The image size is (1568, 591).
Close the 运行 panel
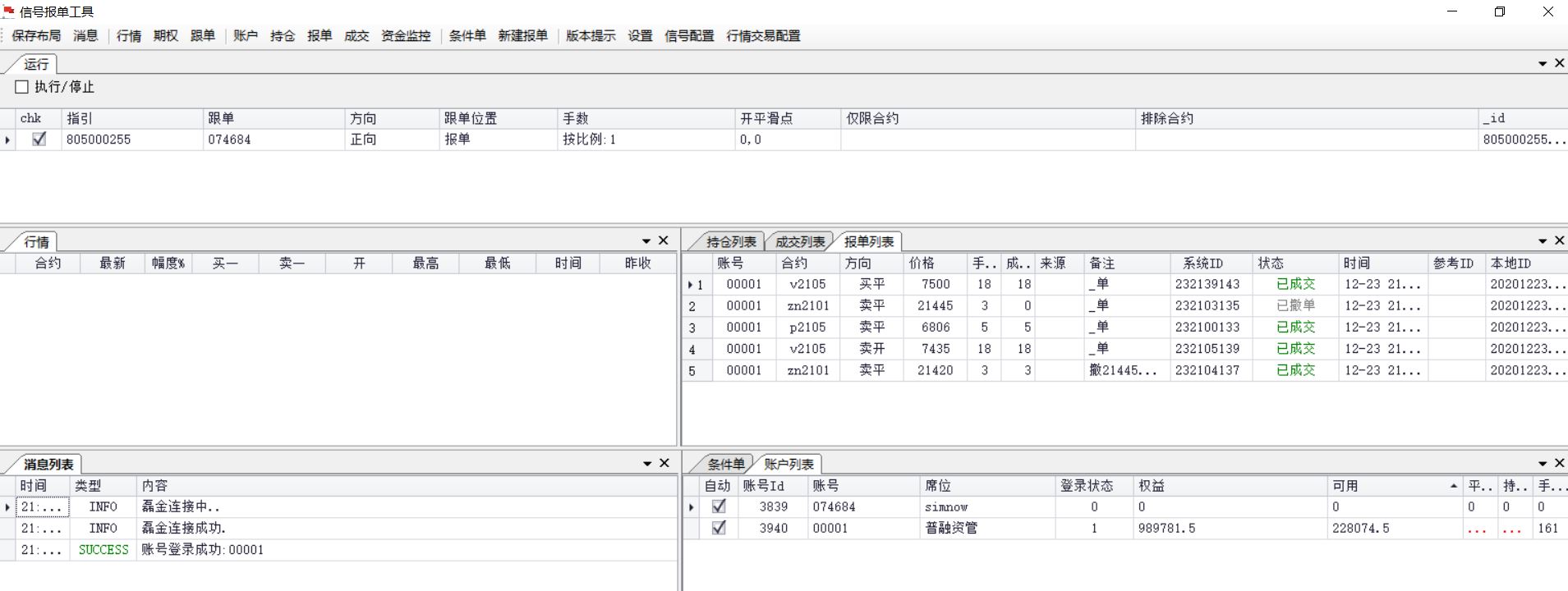pyautogui.click(x=1559, y=63)
